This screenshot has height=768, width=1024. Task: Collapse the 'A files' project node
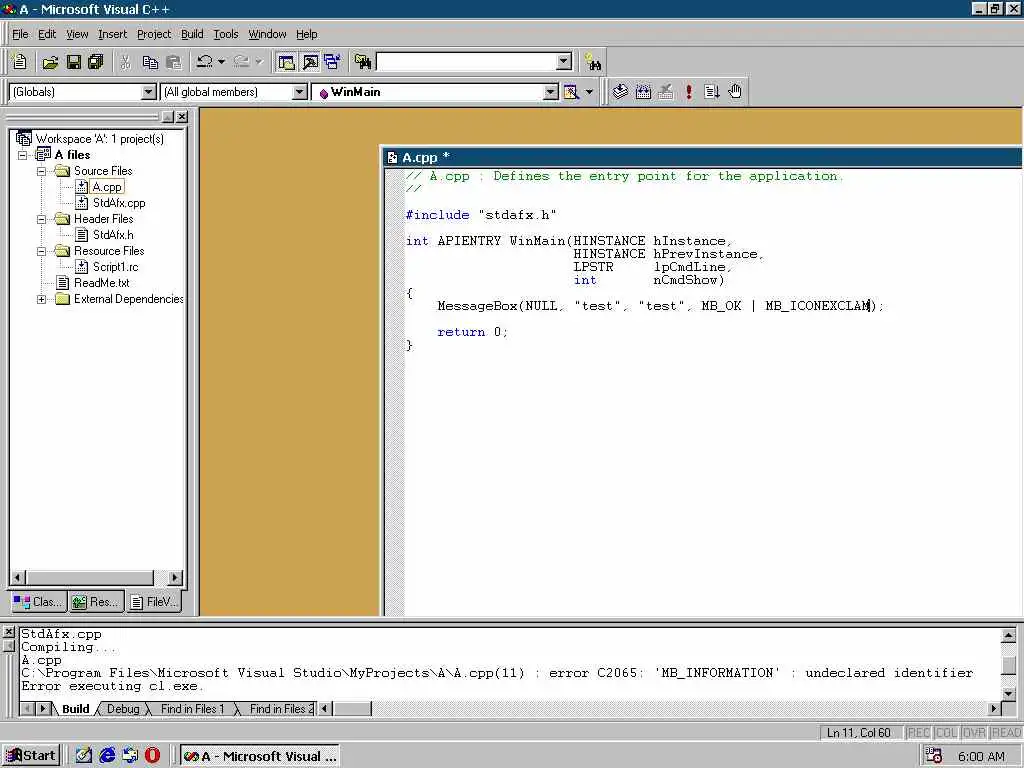[23, 155]
